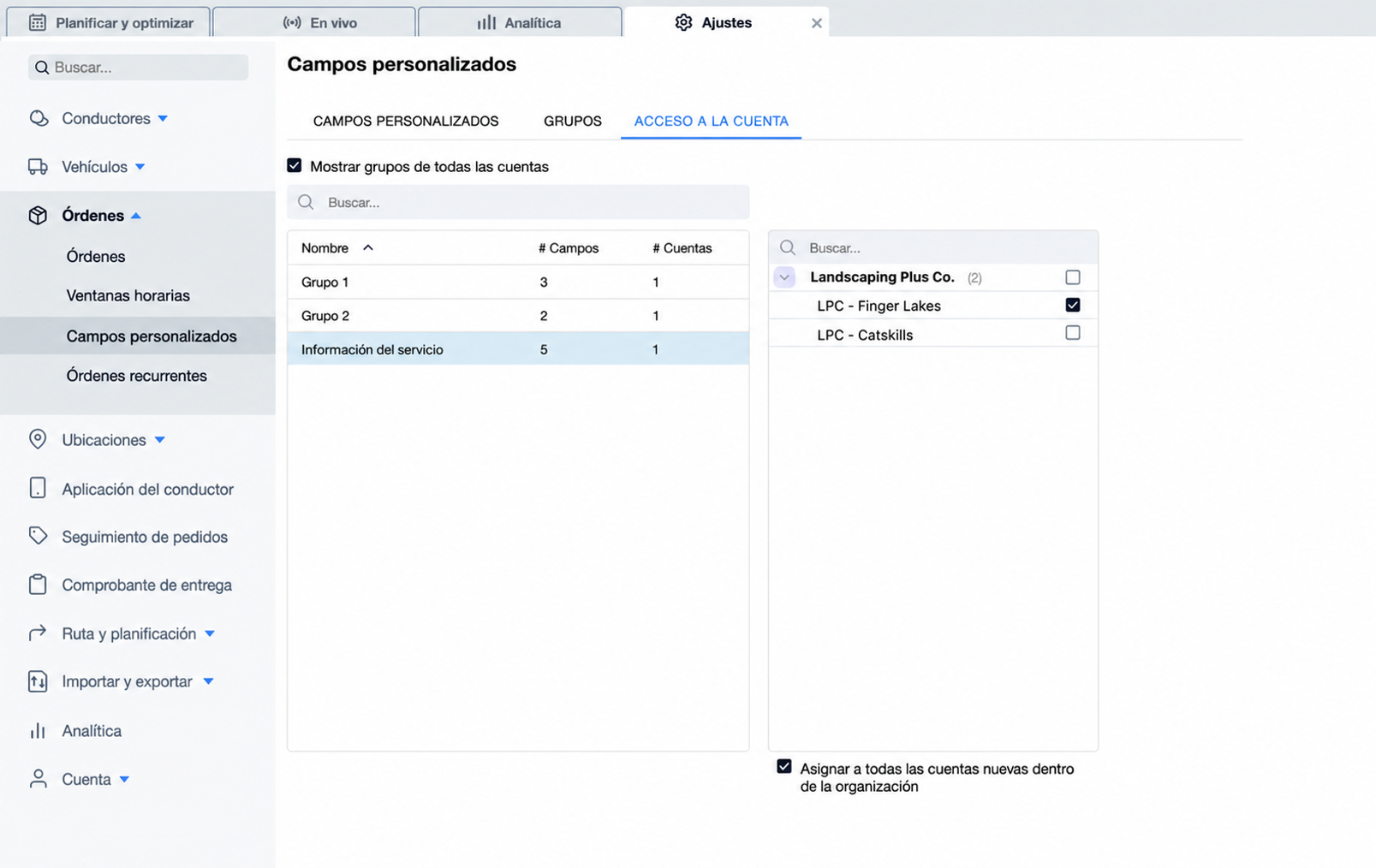
Task: Click the Vehículos truck icon
Action: pyautogui.click(x=38, y=167)
